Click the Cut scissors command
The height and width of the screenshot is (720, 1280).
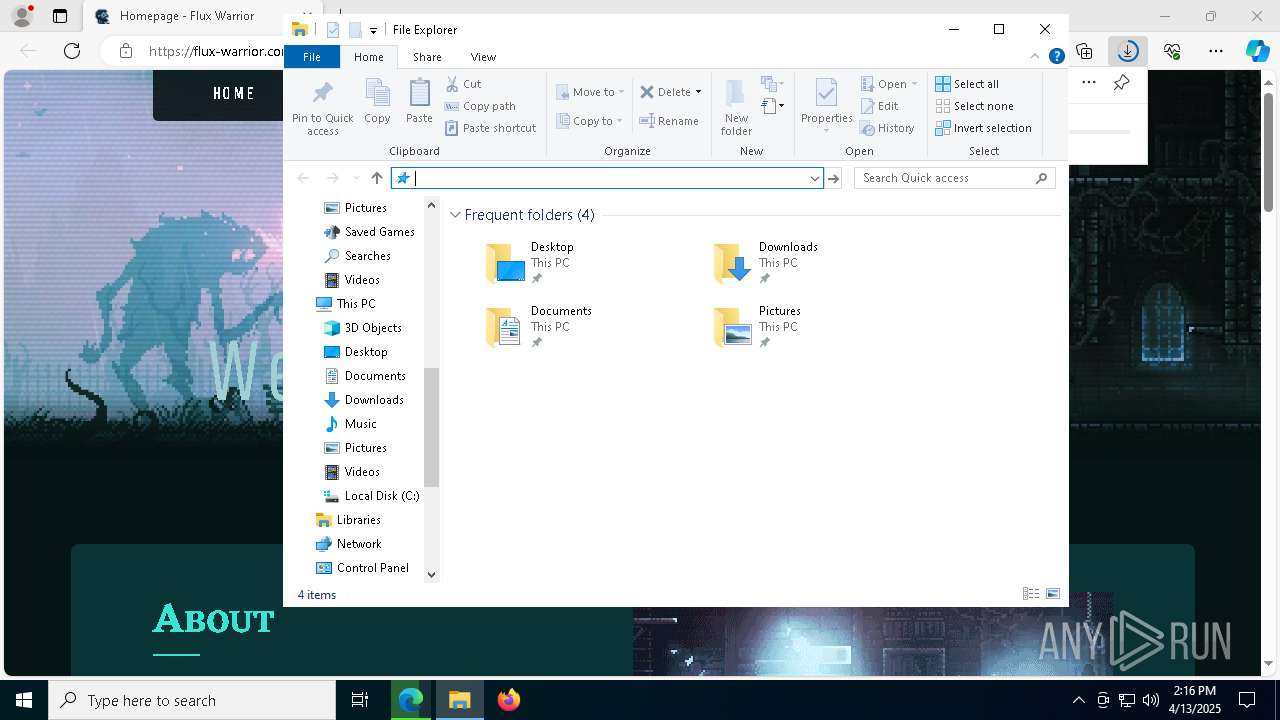(x=463, y=84)
